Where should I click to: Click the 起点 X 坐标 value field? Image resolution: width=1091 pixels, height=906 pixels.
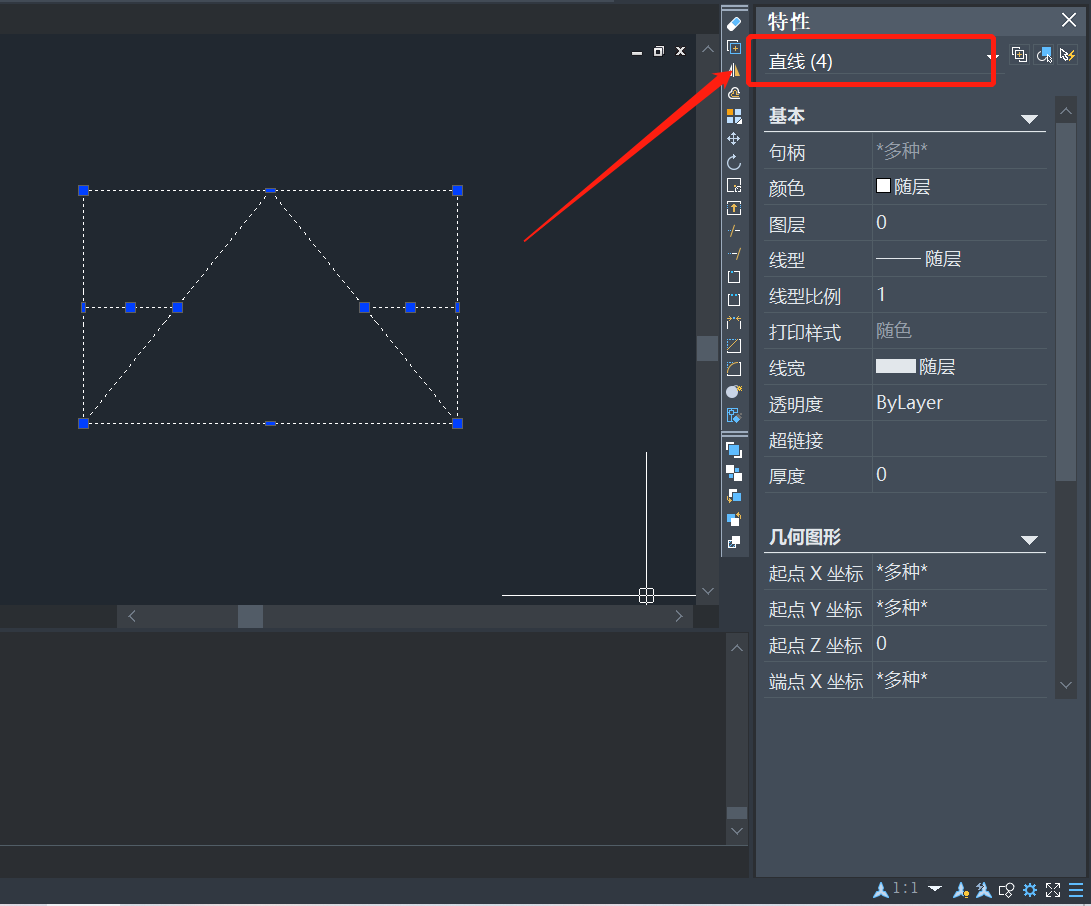(x=959, y=573)
